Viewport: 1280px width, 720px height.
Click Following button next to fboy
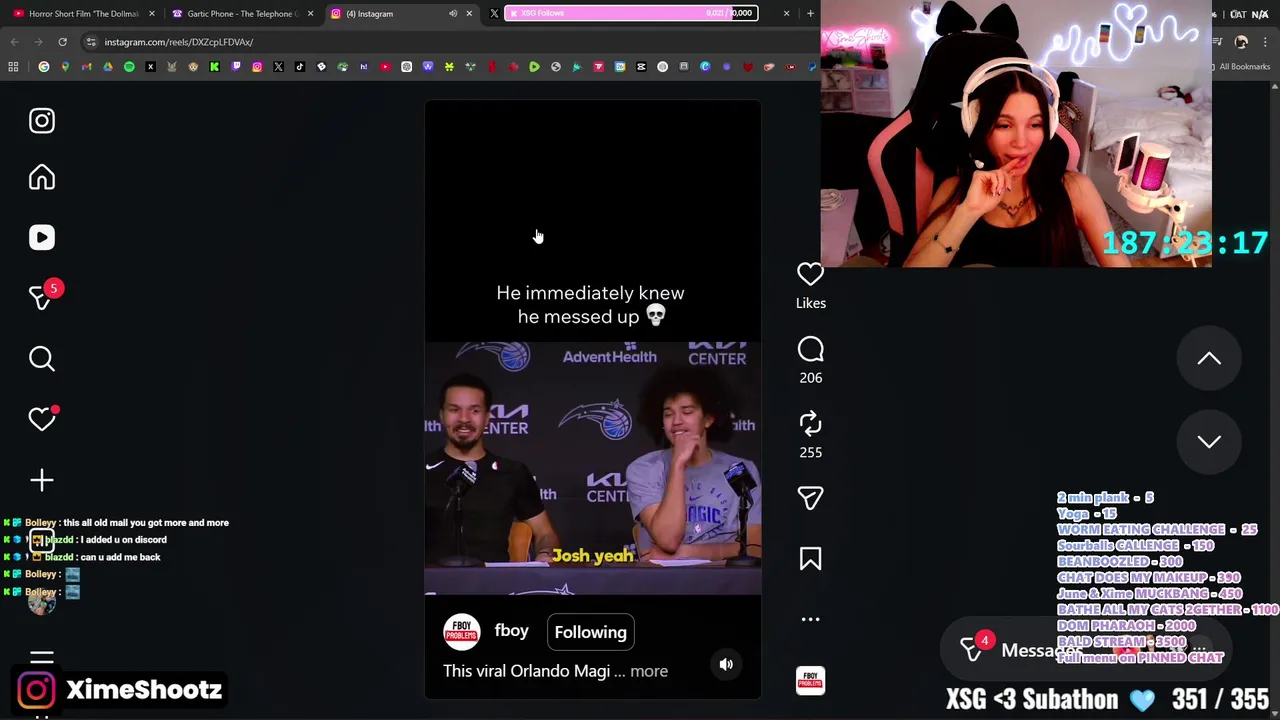click(x=590, y=632)
